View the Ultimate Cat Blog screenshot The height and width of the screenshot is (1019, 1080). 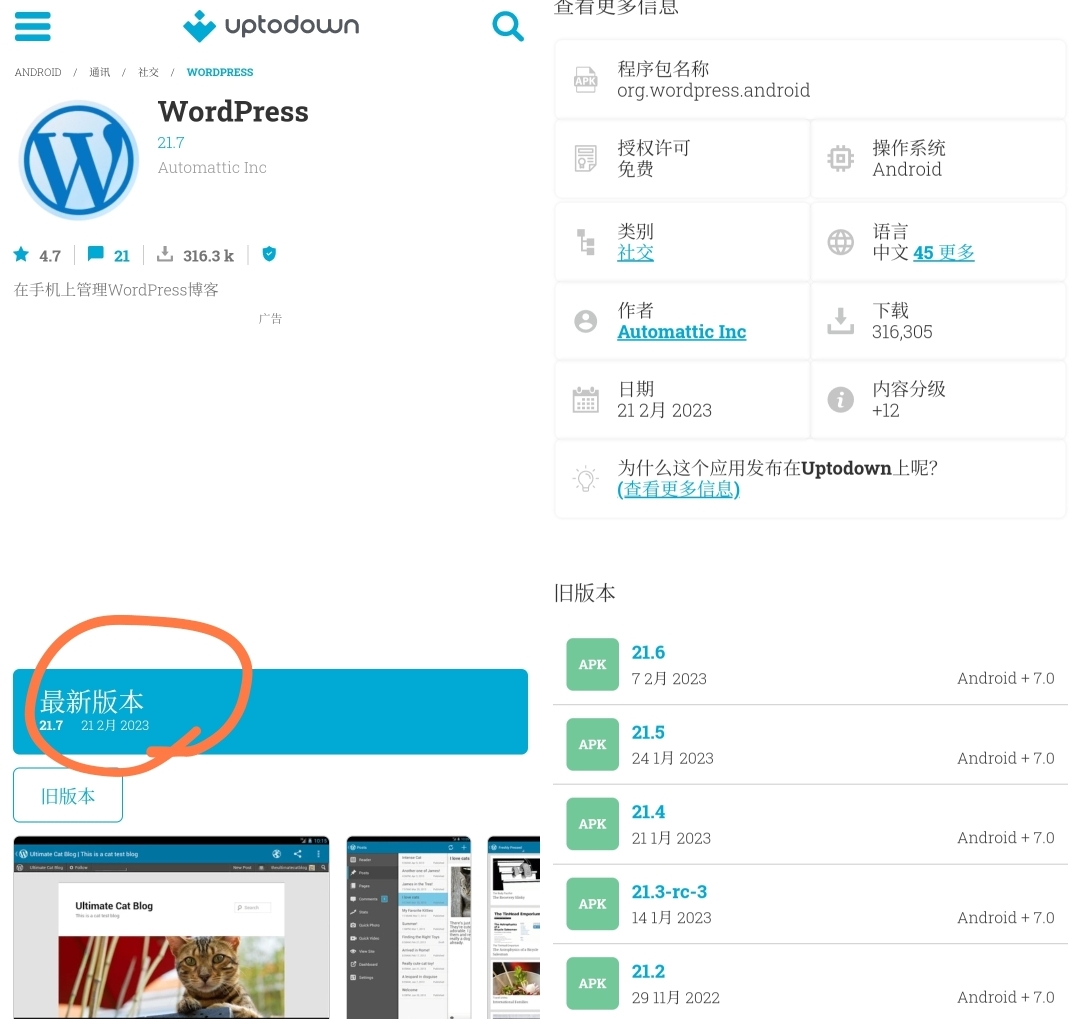click(x=172, y=927)
